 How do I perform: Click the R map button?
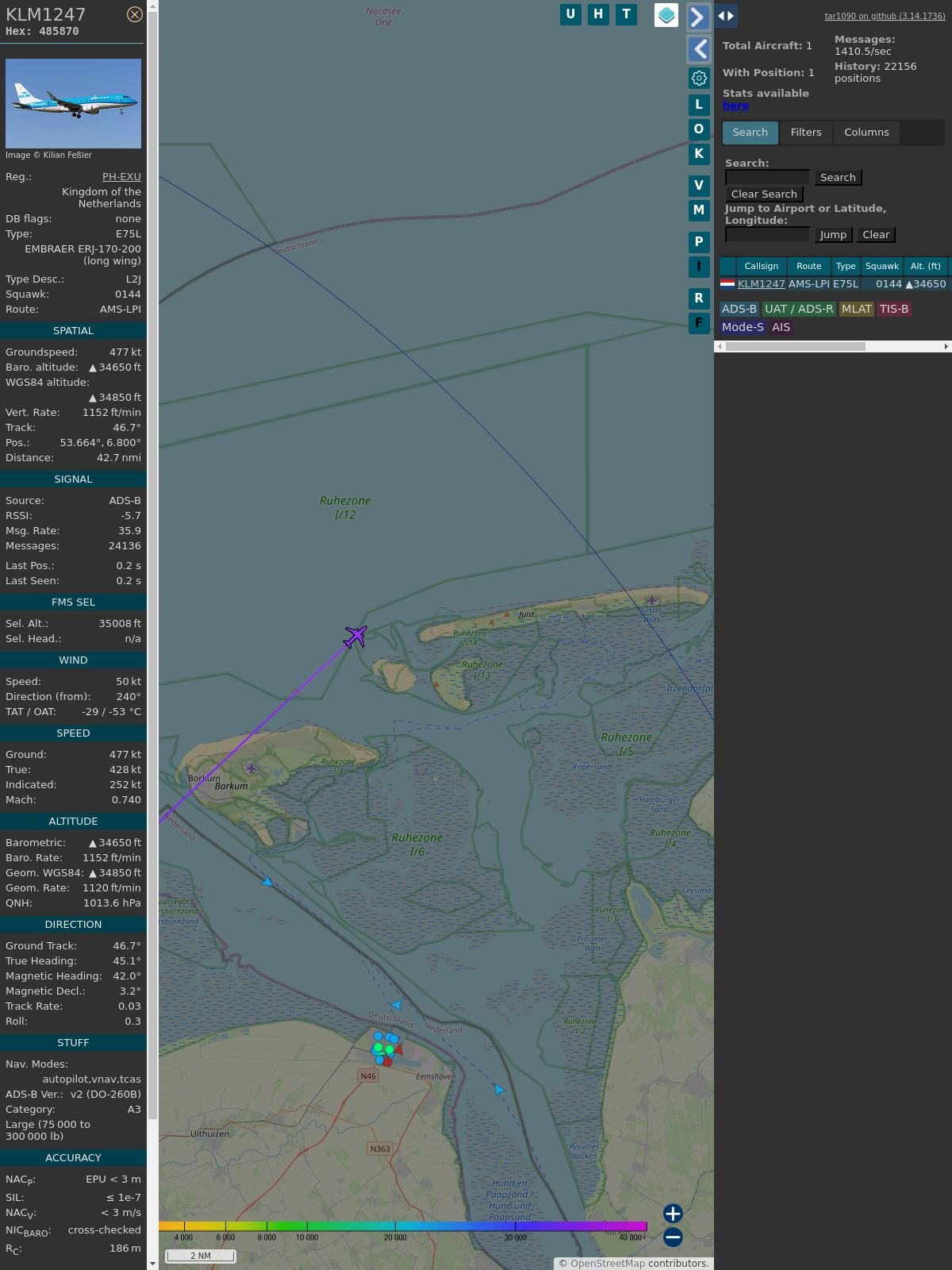pos(699,298)
